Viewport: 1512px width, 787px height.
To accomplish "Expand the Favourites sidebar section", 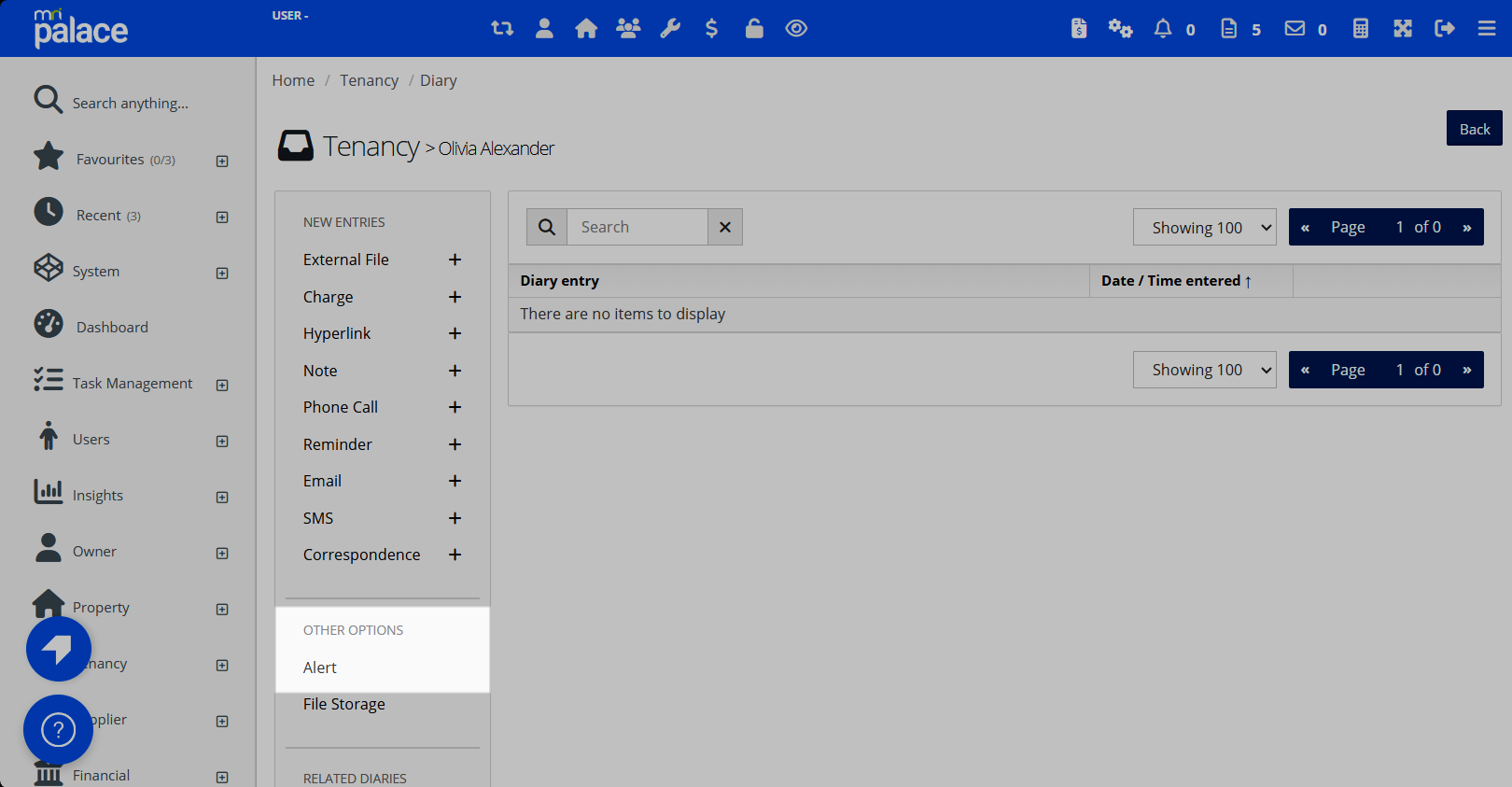I will [222, 162].
